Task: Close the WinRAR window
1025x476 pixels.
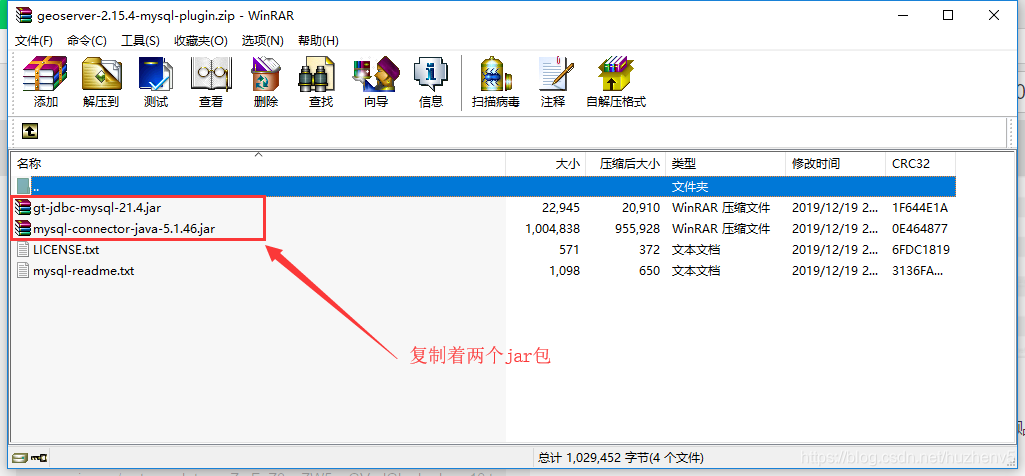Action: pyautogui.click(x=994, y=16)
